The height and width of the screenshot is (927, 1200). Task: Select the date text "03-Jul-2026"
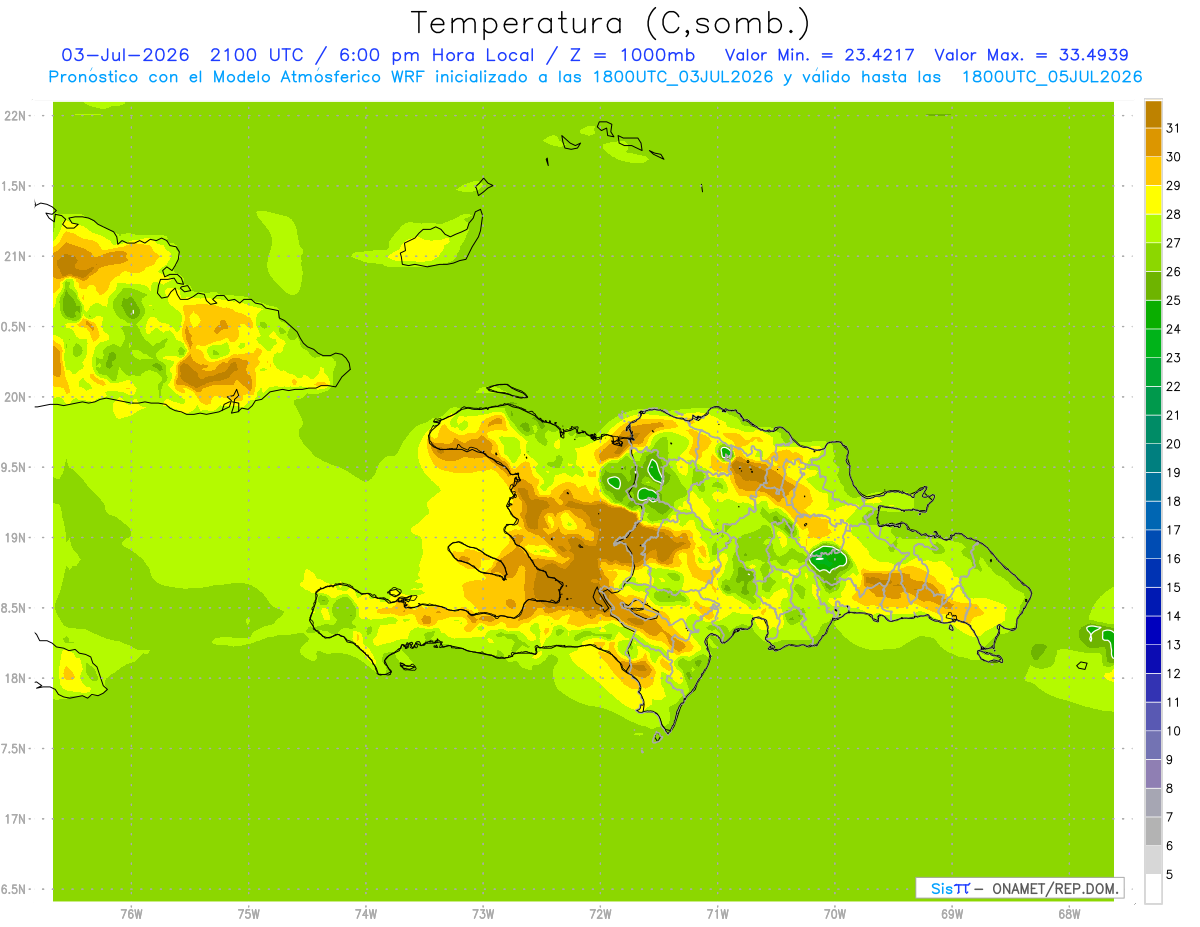click(x=126, y=55)
